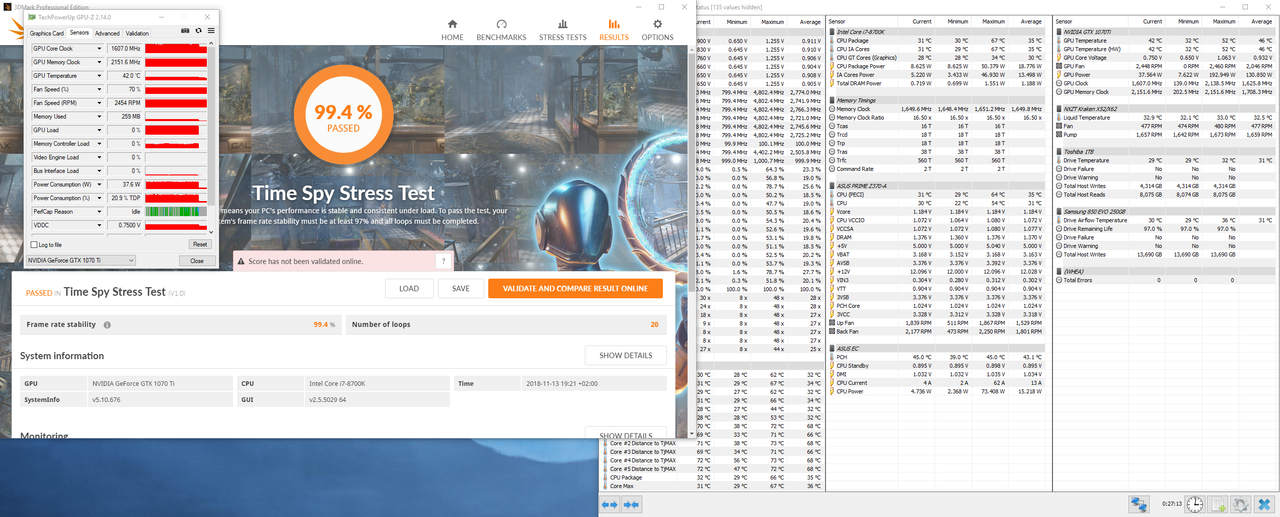Viewport: 1280px width, 517px height.
Task: Click the LOAD button in 3DMark
Action: click(x=408, y=288)
